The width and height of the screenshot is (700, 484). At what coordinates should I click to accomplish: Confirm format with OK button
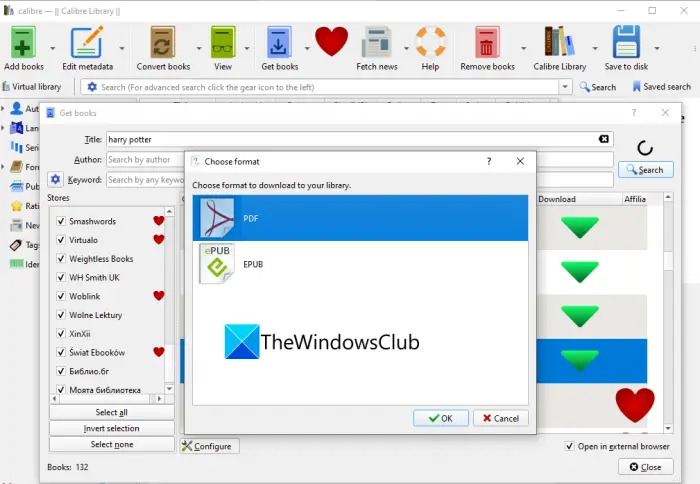(x=441, y=418)
